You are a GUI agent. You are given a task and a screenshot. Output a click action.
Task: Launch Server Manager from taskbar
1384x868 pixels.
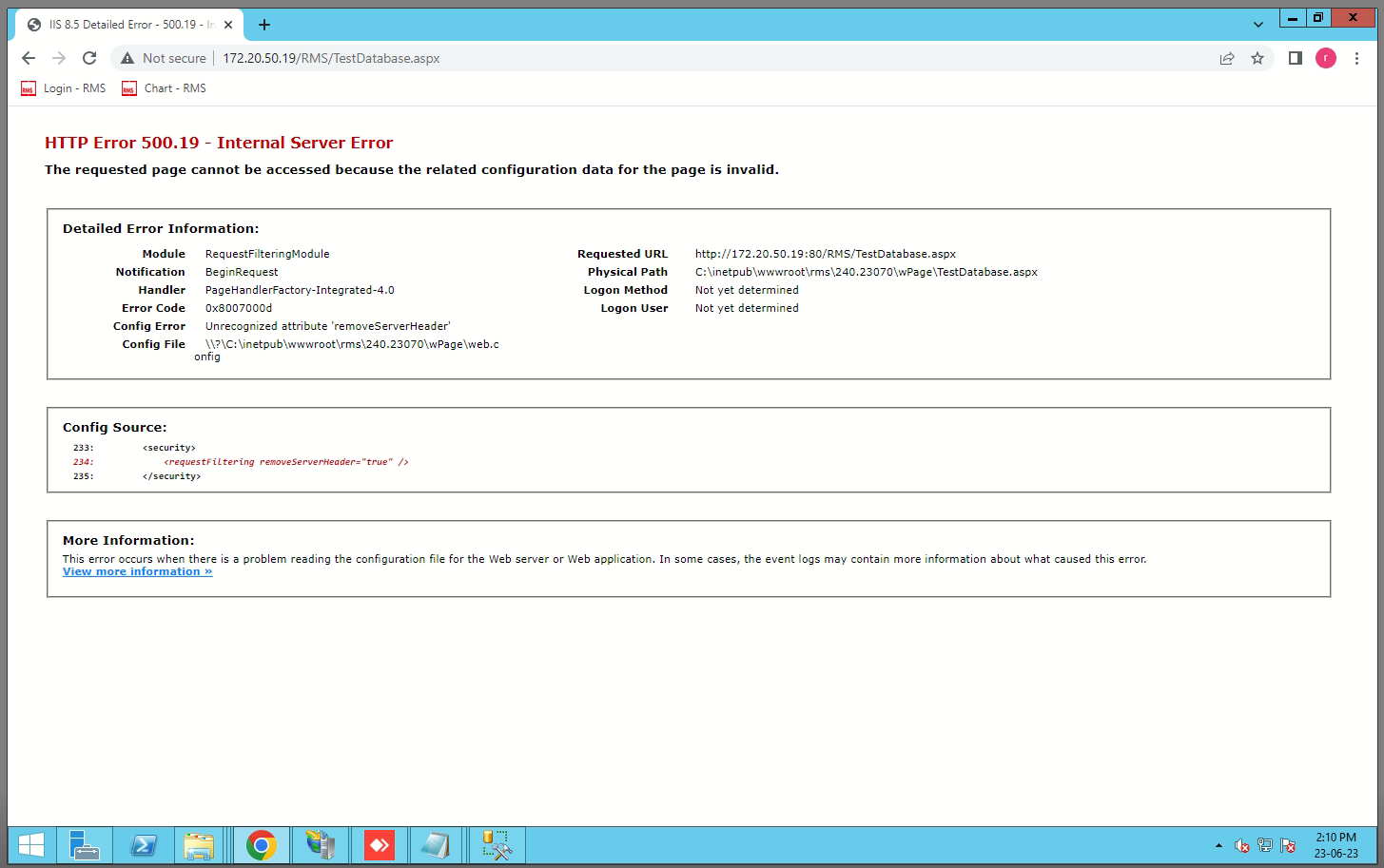[x=85, y=845]
